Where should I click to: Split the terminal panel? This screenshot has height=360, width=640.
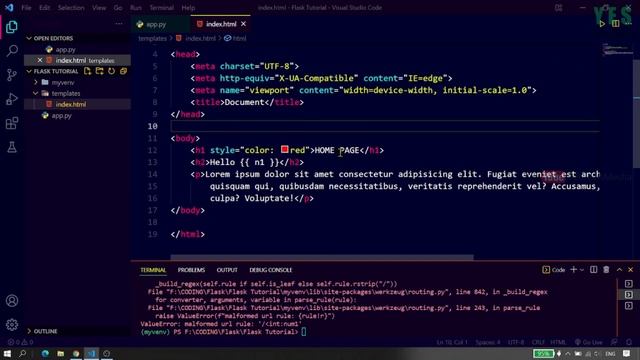tap(593, 270)
